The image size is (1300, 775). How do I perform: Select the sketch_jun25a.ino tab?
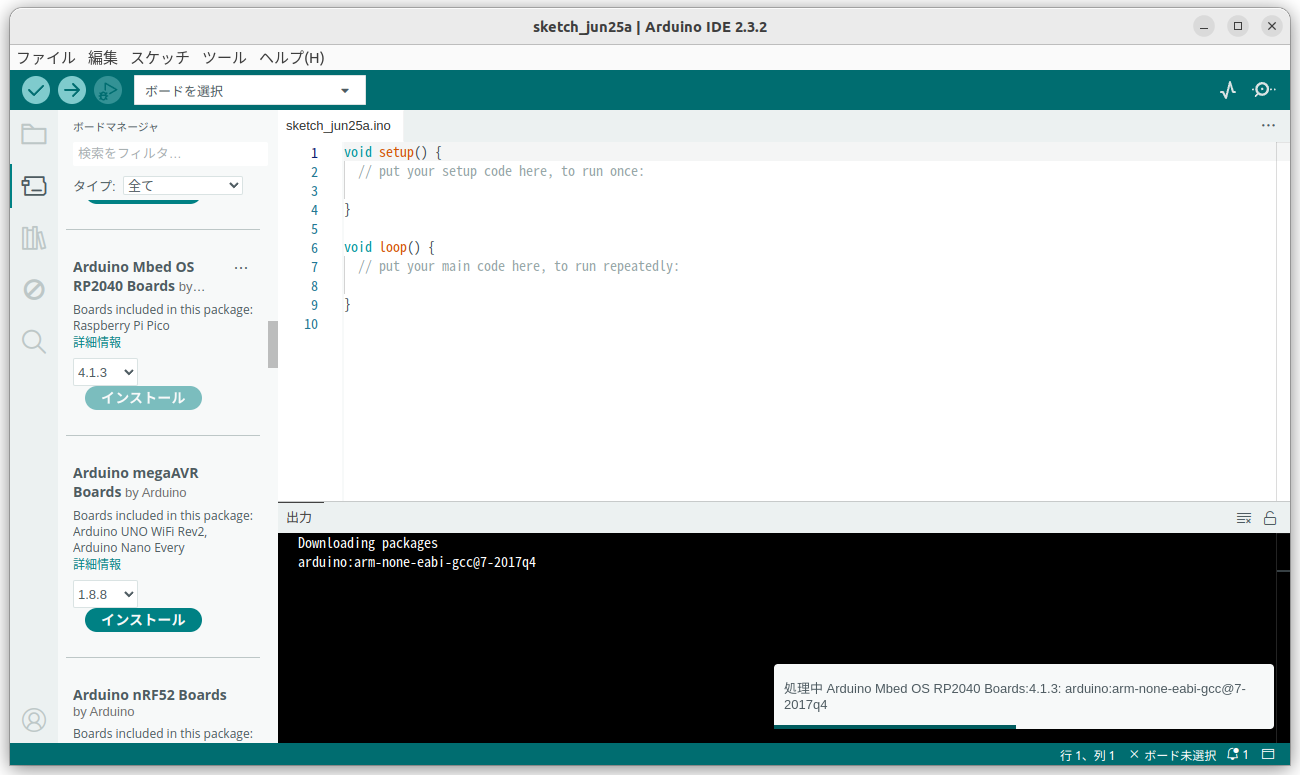click(x=340, y=126)
